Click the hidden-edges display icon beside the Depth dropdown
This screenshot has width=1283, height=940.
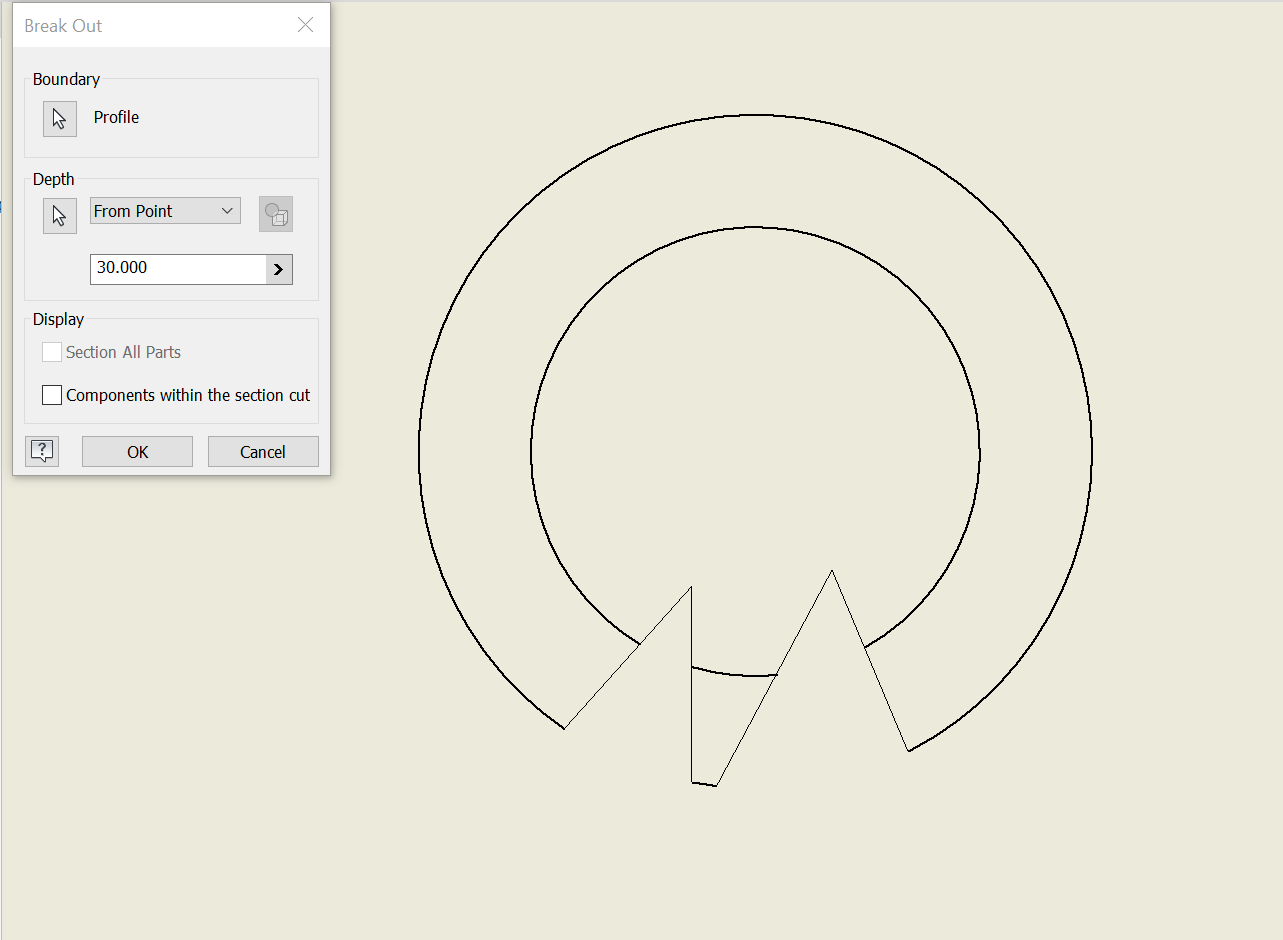coord(276,214)
